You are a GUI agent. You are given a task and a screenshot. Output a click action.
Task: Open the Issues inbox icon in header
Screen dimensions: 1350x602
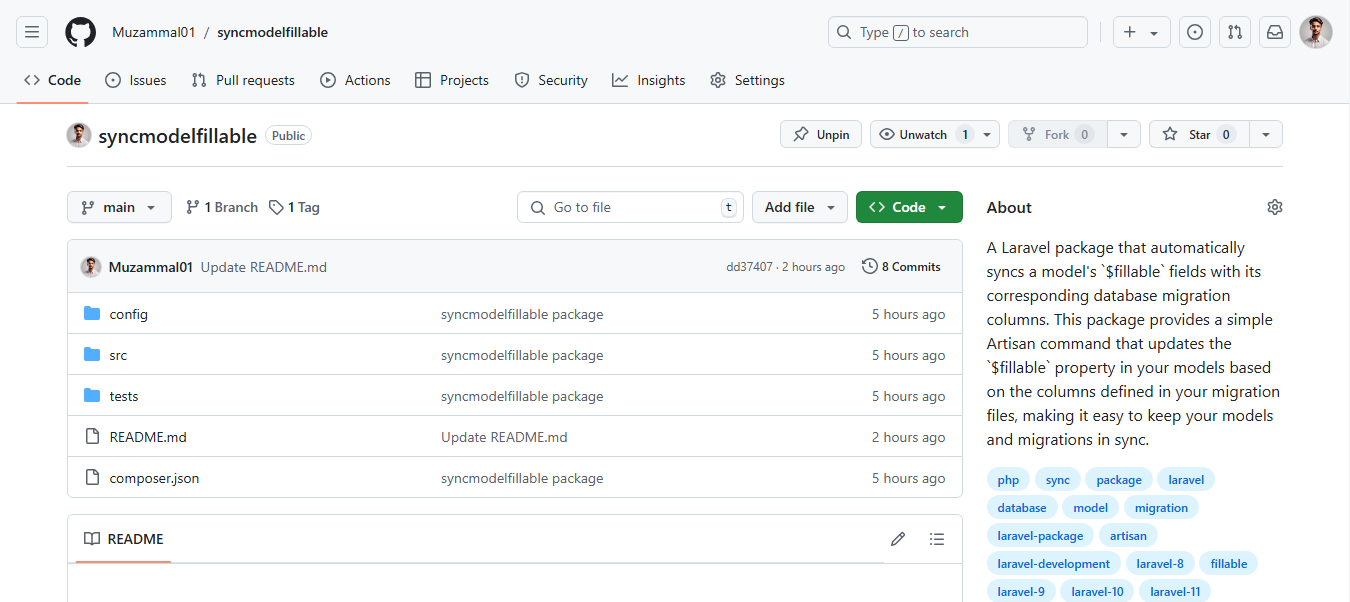tap(1195, 32)
